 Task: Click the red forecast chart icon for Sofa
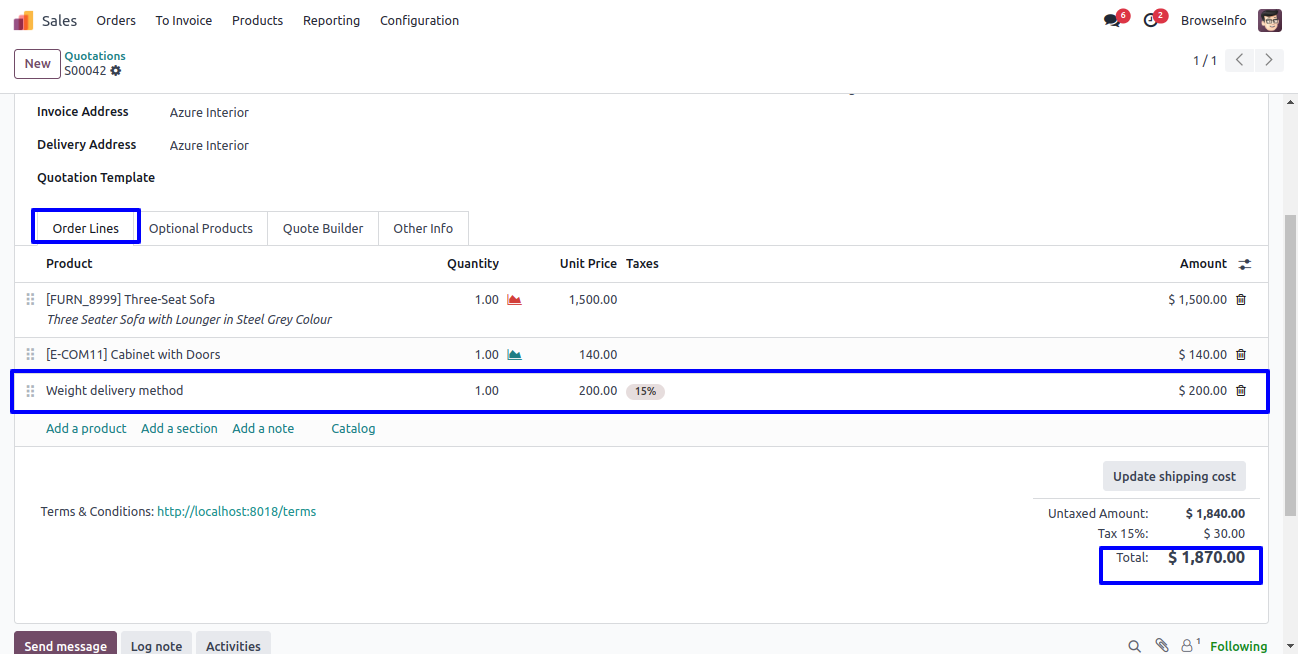tap(514, 299)
